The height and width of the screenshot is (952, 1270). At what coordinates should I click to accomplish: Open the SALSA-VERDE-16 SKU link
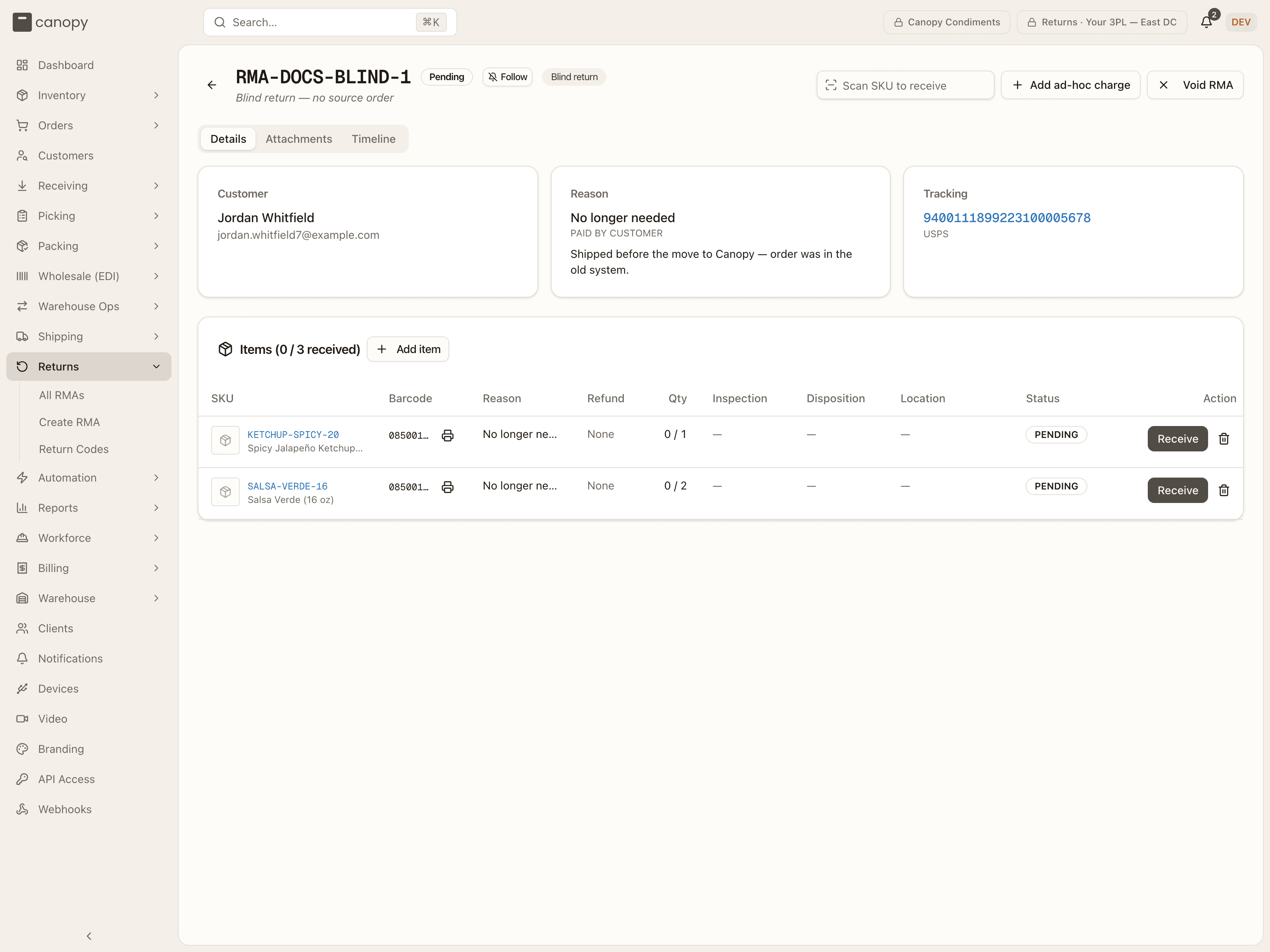[287, 486]
